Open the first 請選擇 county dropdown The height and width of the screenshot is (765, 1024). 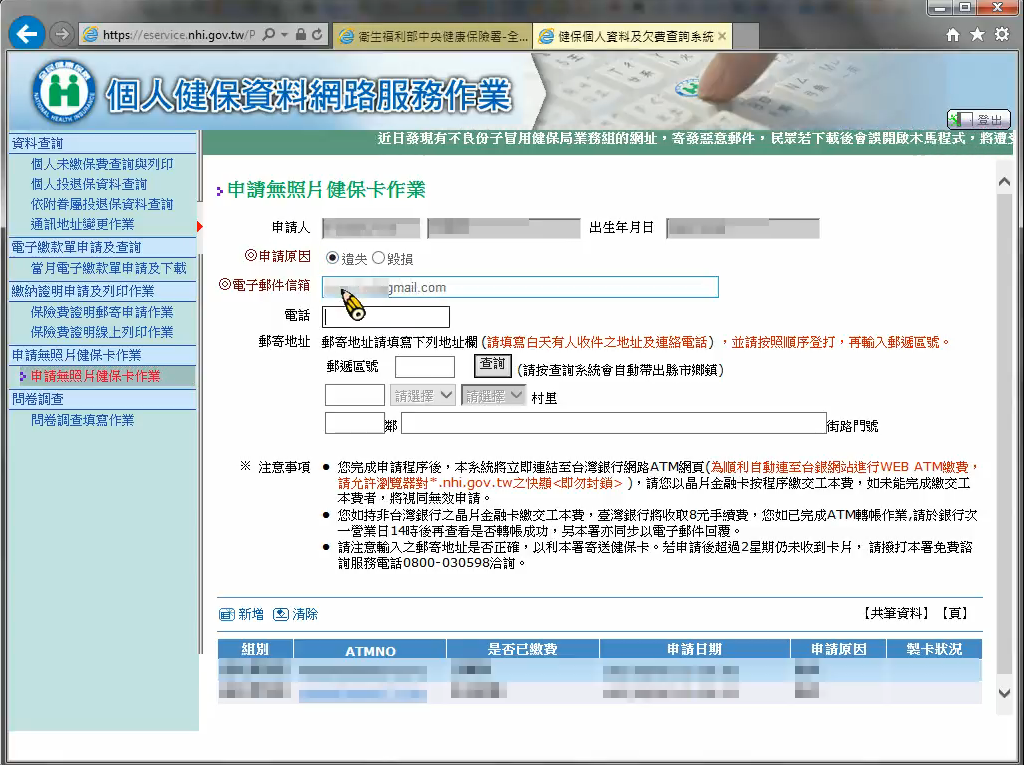pos(423,396)
